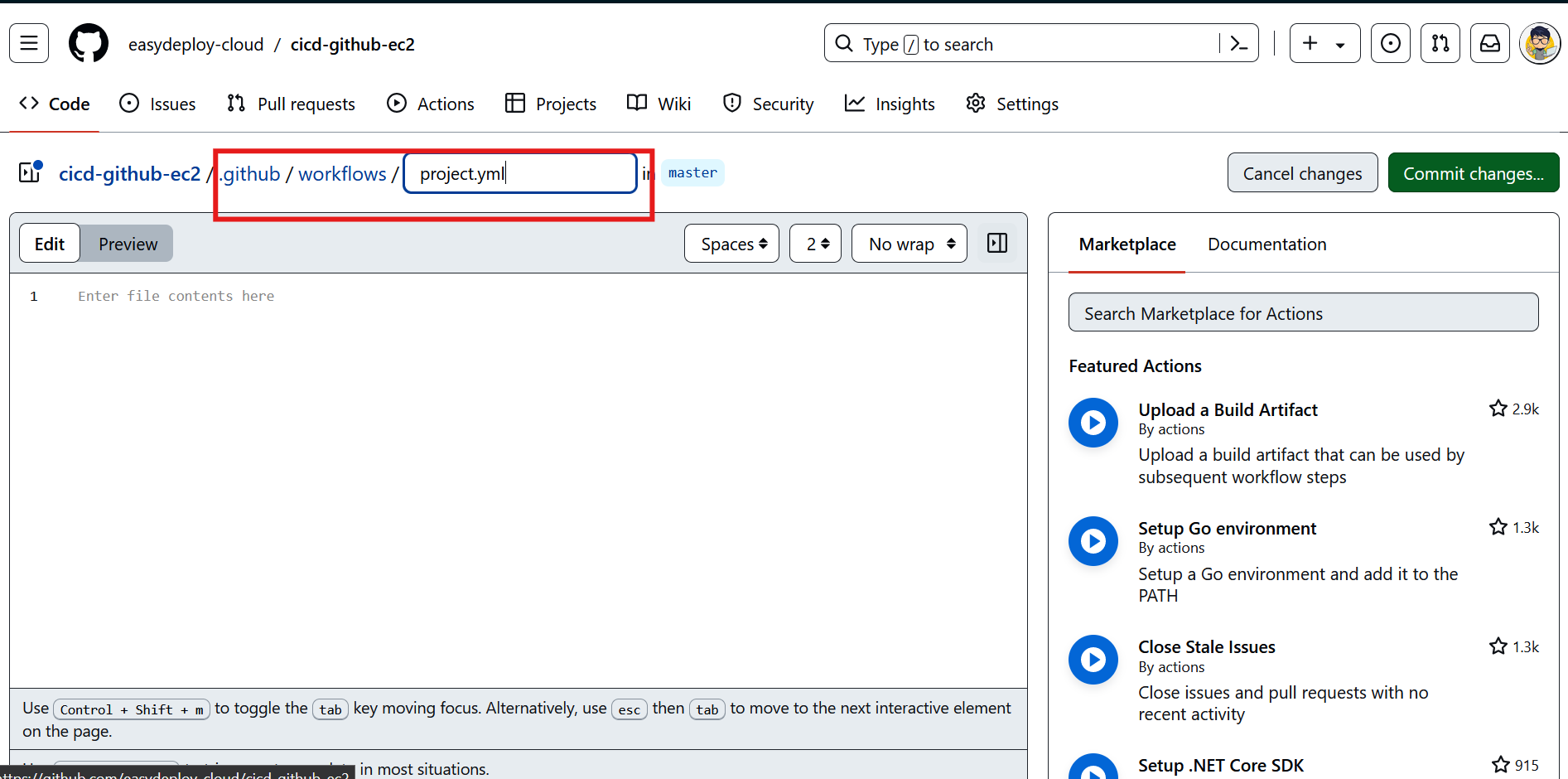
Task: Open the Insights tab
Action: pyautogui.click(x=890, y=104)
